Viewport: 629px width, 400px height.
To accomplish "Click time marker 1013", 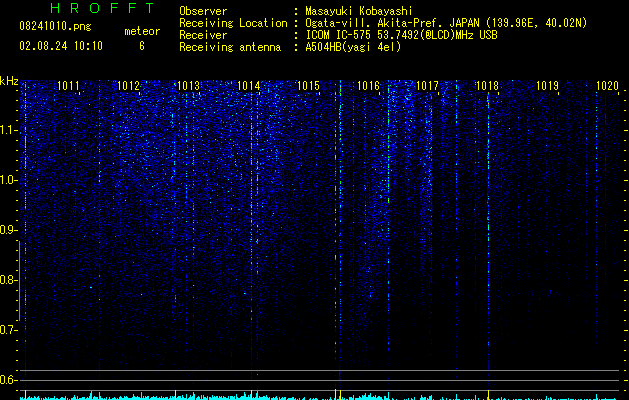I will 188,86.
